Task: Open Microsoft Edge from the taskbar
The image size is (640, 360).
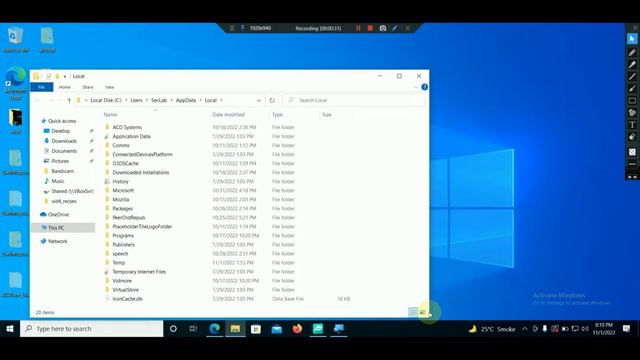Action: [x=215, y=329]
